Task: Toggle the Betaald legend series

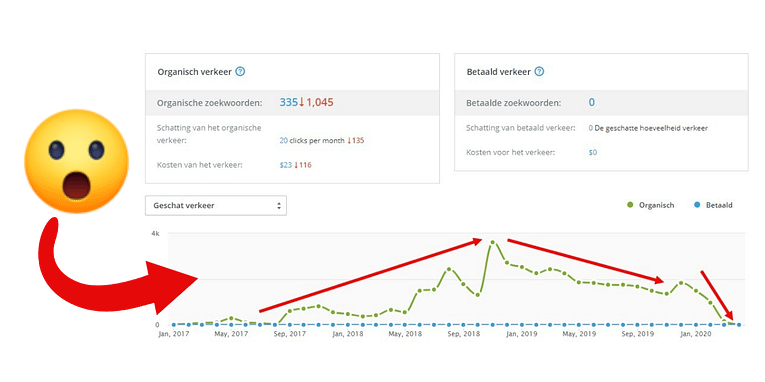Action: tap(713, 205)
